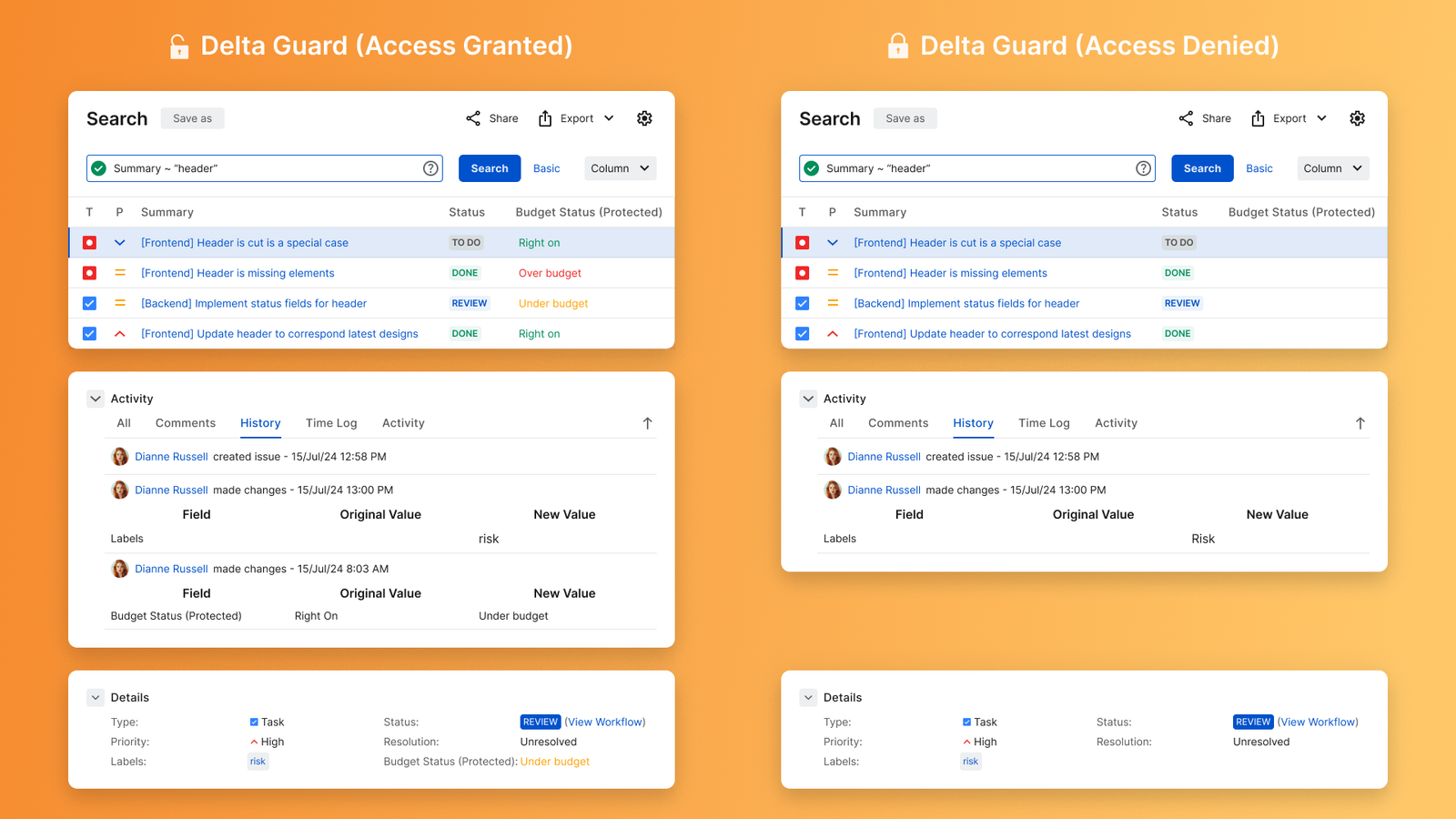Click 'Right On' original value in Access Granted history

coord(316,616)
